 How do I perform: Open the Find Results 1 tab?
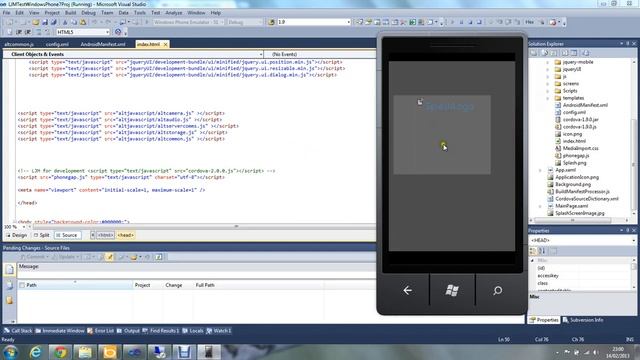tap(161, 331)
